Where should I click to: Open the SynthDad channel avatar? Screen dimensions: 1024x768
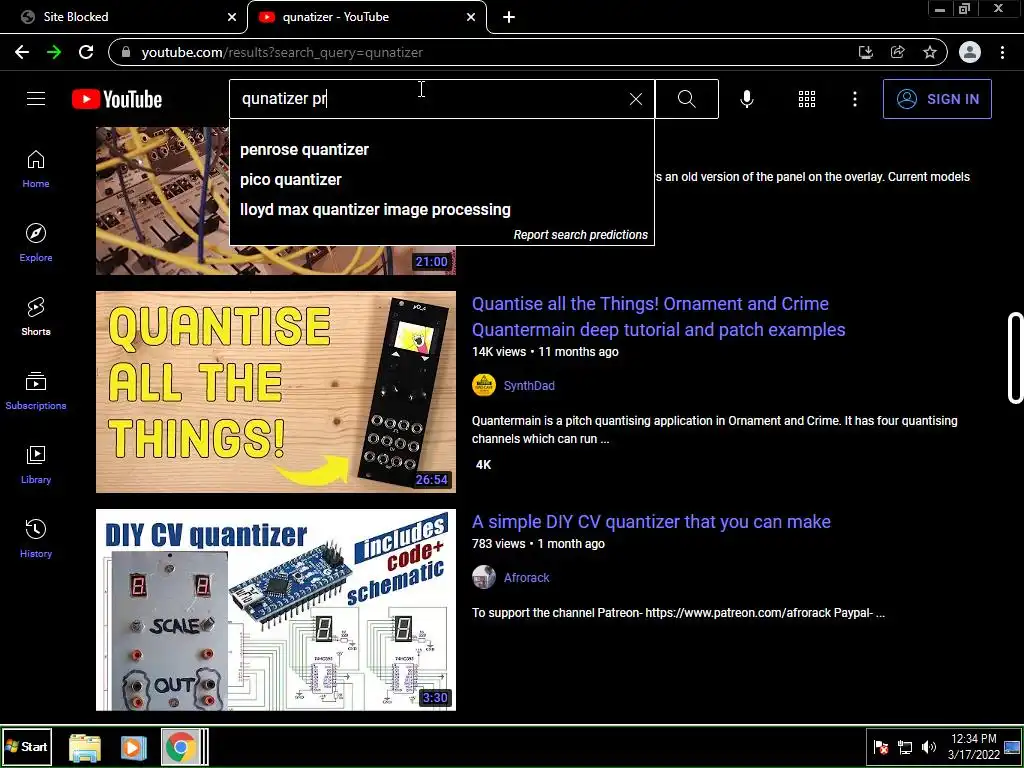484,385
